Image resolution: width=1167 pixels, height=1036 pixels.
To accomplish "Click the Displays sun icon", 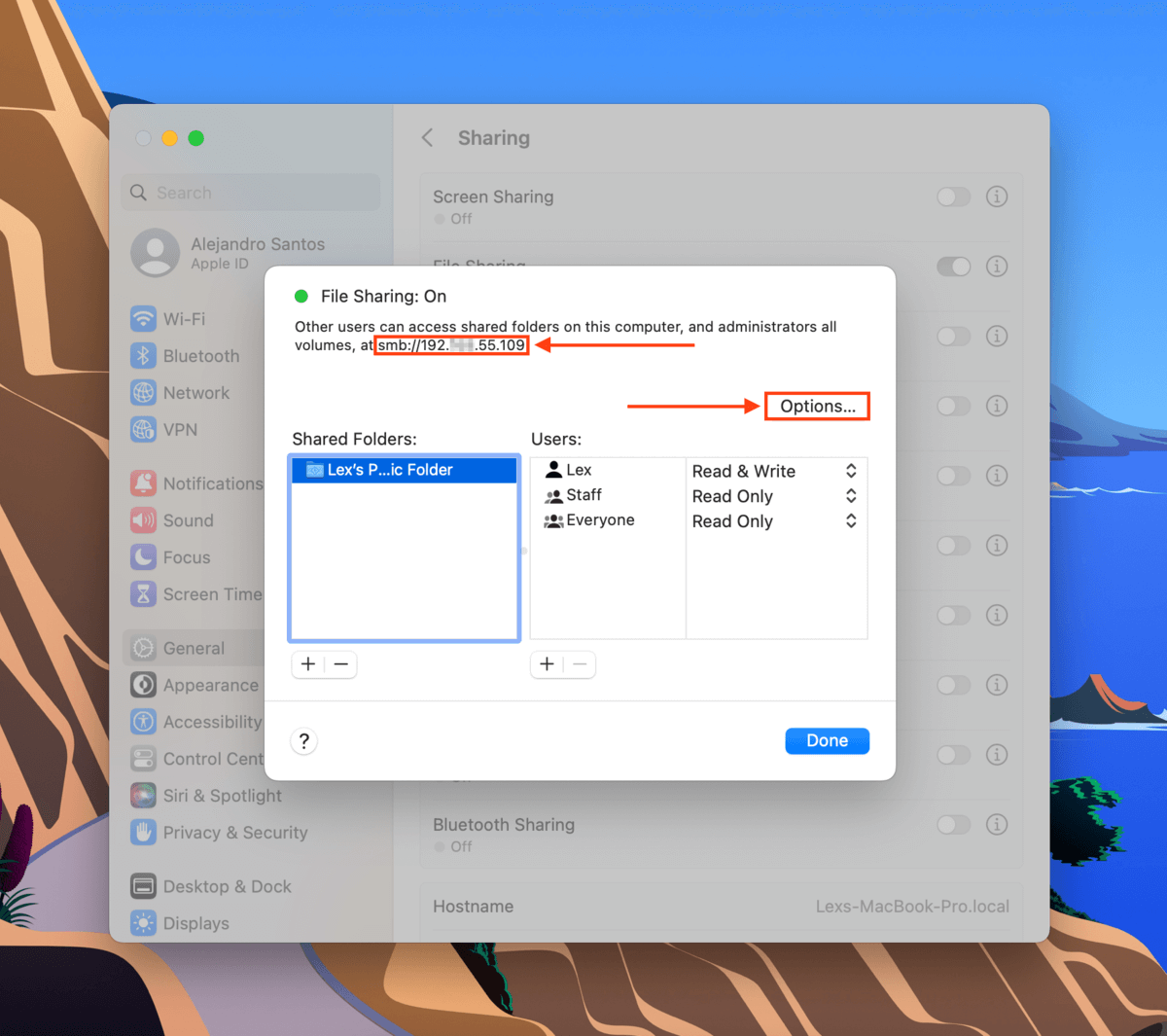I will point(143,924).
